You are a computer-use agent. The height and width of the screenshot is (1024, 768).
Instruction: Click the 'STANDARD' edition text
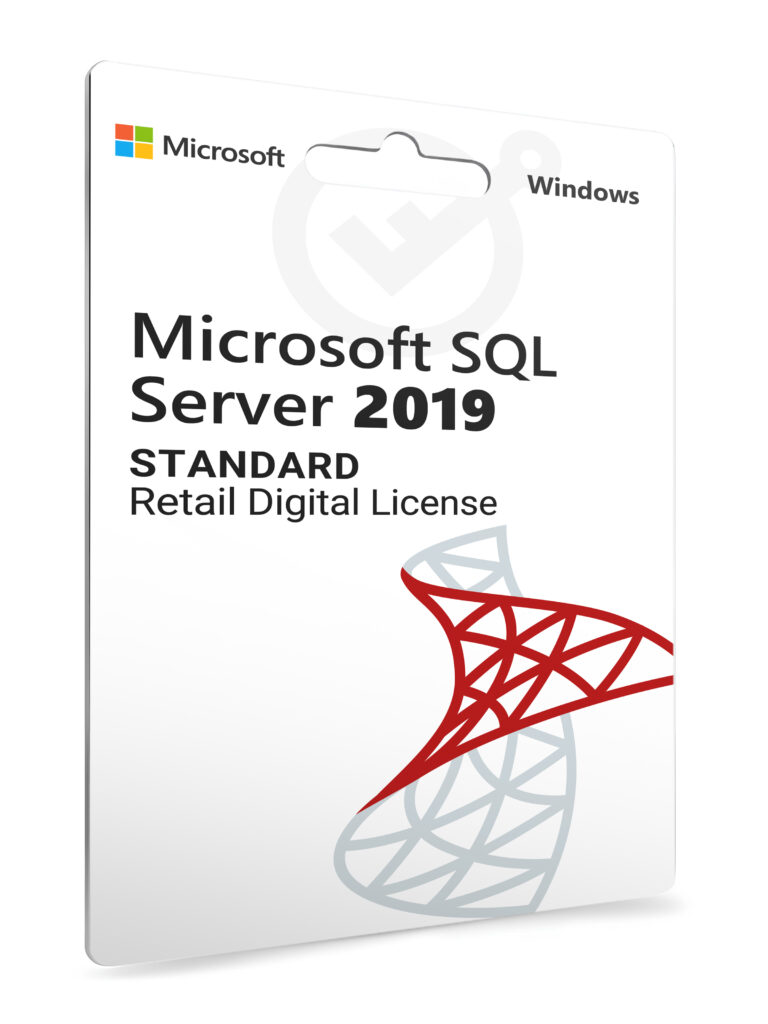coord(245,465)
